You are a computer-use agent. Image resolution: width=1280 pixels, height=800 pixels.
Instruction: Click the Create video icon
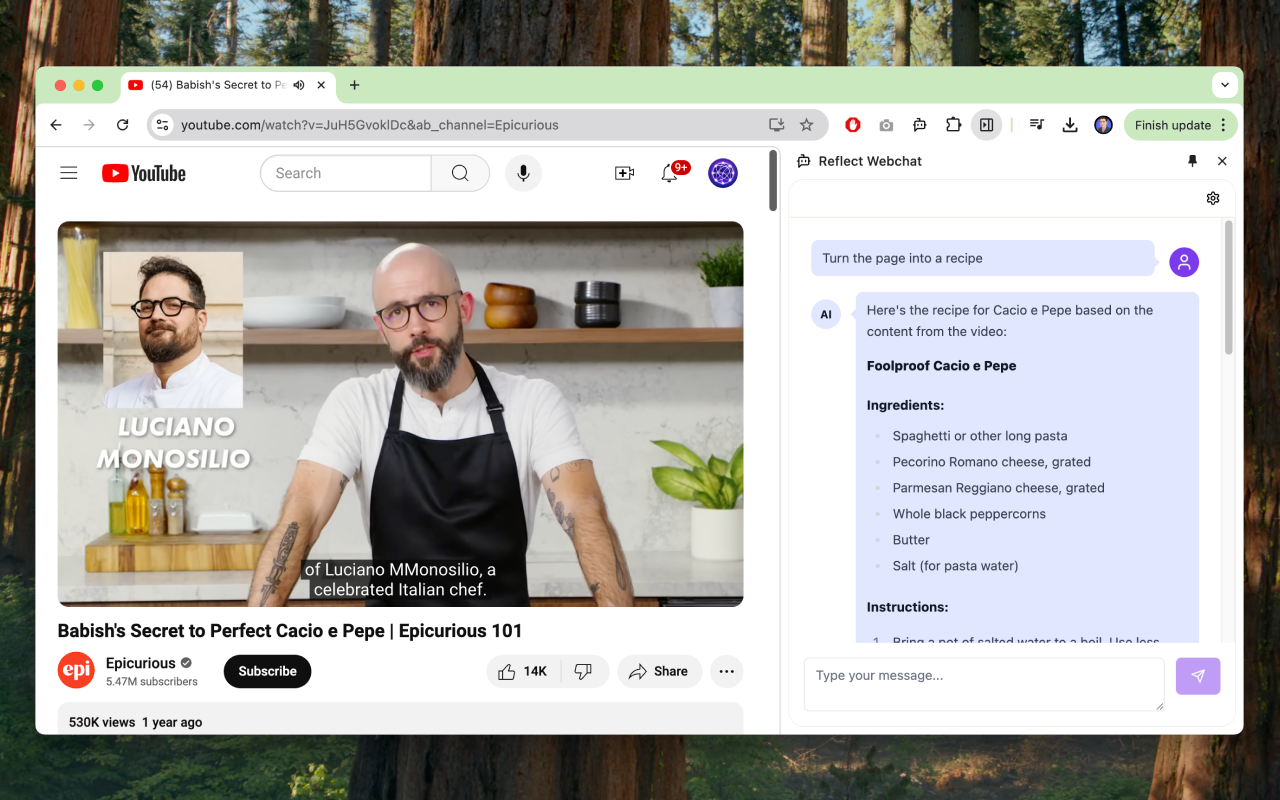click(624, 173)
